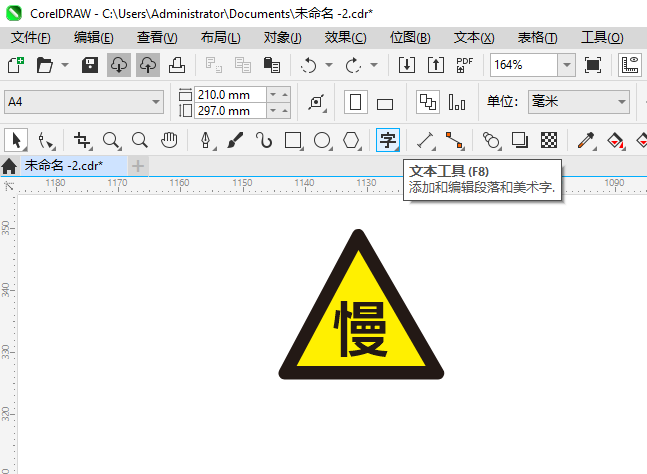Select the Drop shadow tool
The image size is (647, 474).
(x=520, y=140)
